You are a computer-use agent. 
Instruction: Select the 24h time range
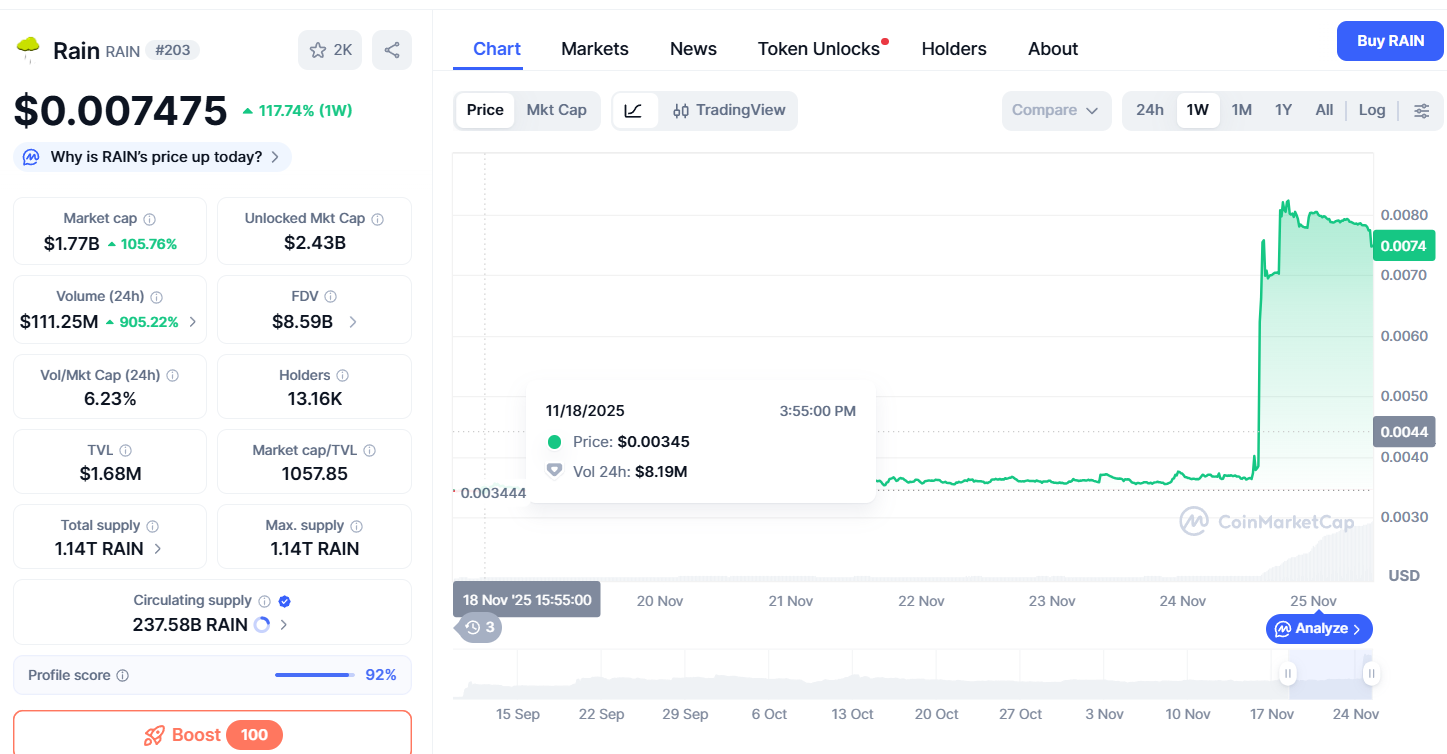(x=1150, y=110)
